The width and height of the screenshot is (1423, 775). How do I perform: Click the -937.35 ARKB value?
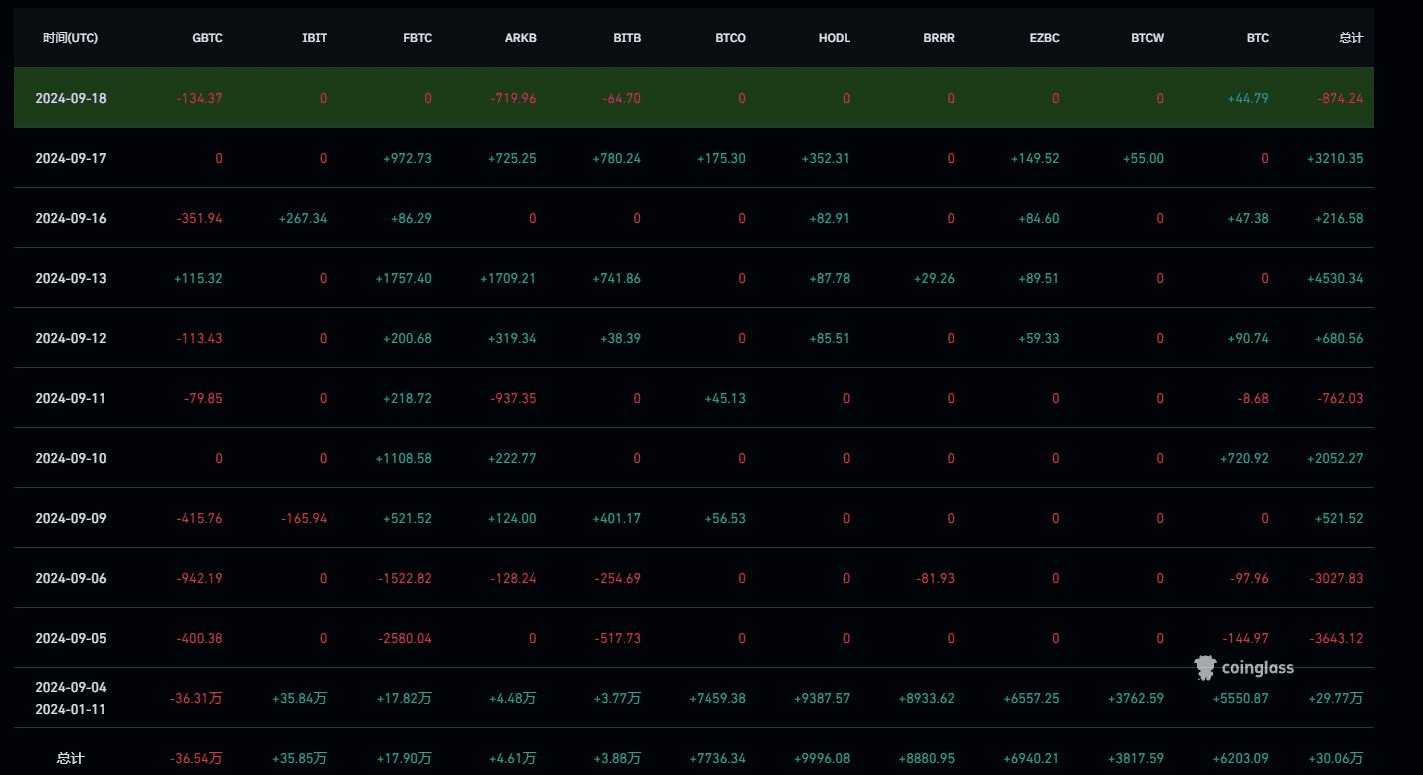(x=513, y=398)
